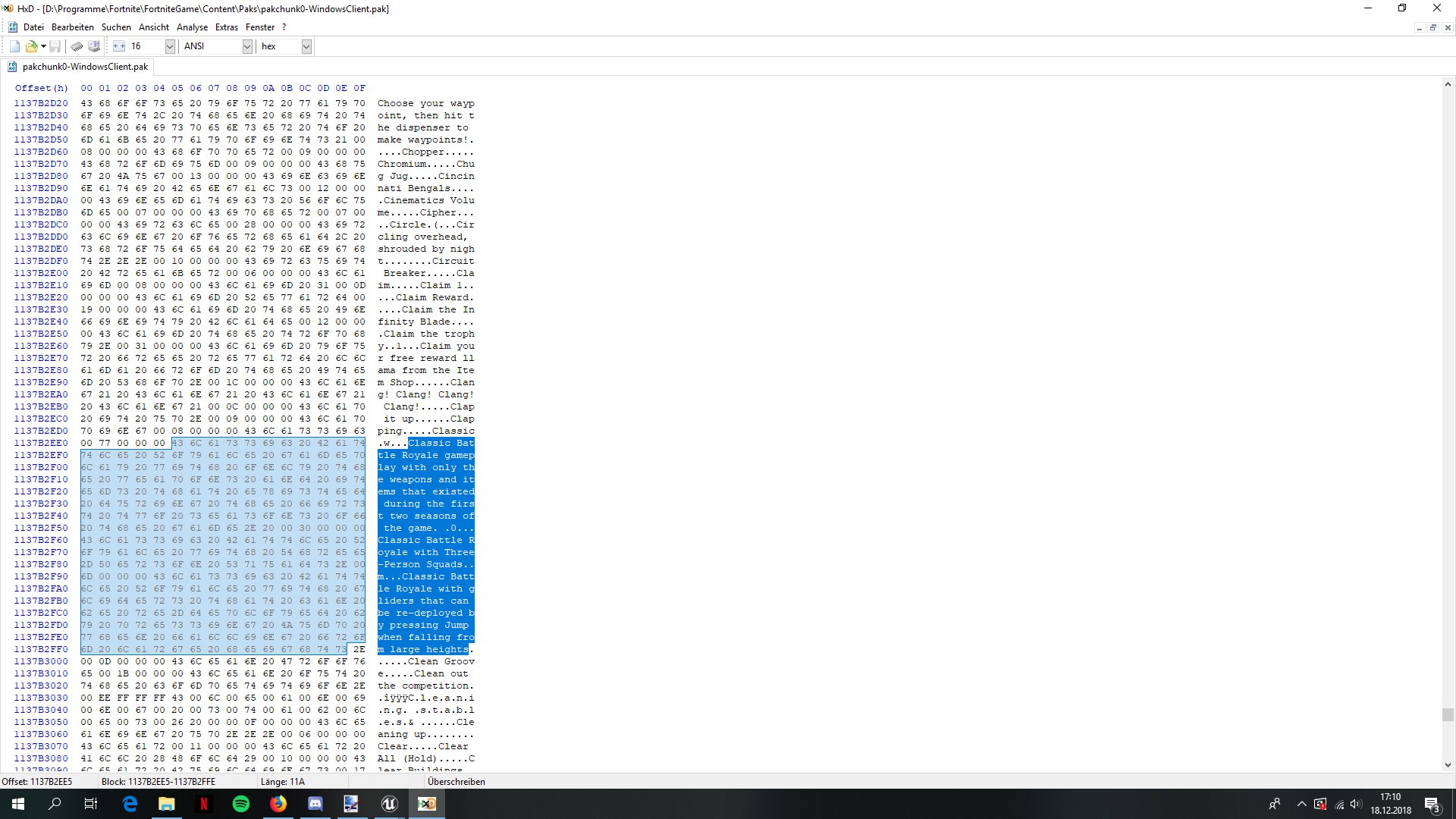This screenshot has width=1456, height=819.
Task: Click decoded text 'Choose your wayp'
Action: [426, 103]
